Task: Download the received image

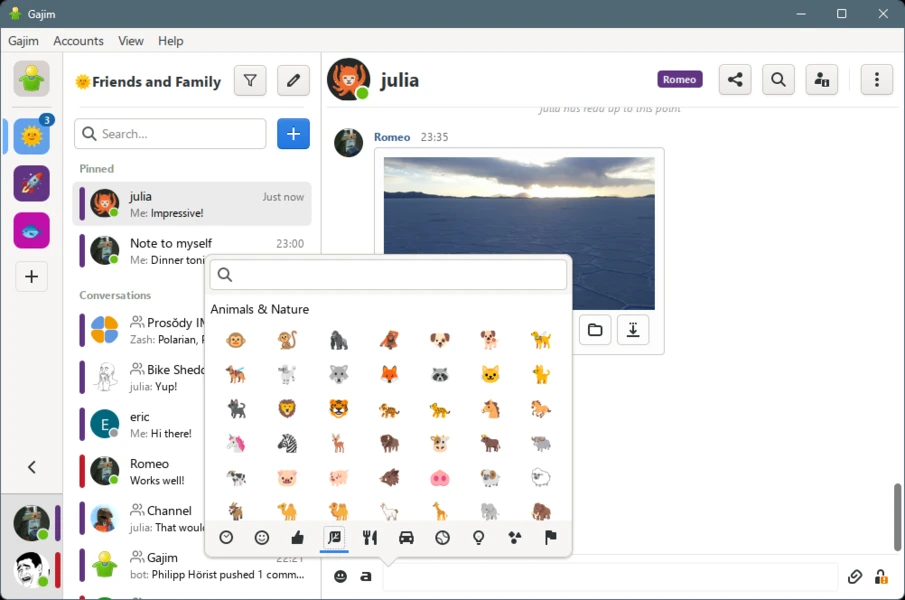Action: 633,330
